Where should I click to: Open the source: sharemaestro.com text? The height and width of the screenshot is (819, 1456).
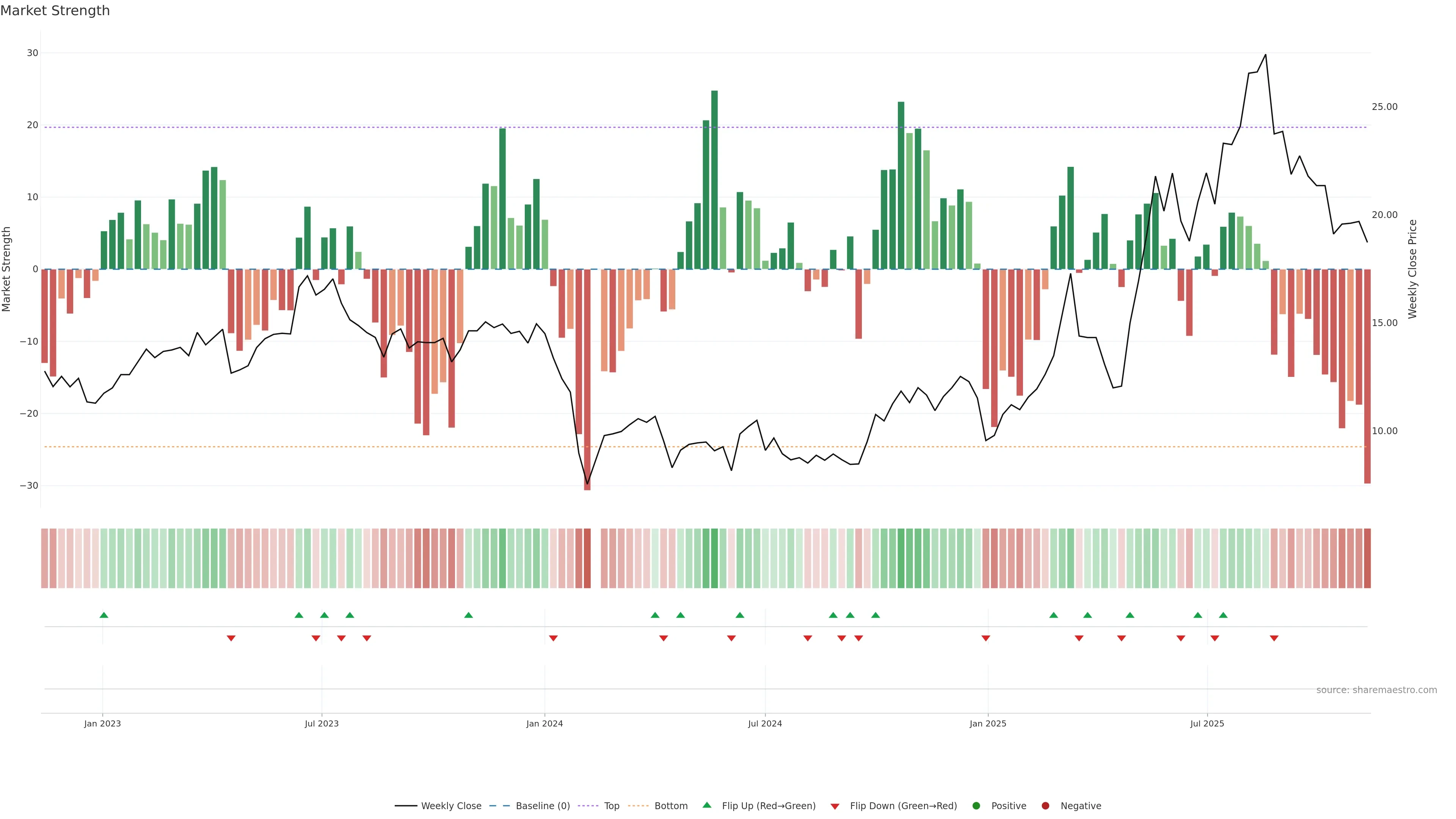[x=1376, y=690]
